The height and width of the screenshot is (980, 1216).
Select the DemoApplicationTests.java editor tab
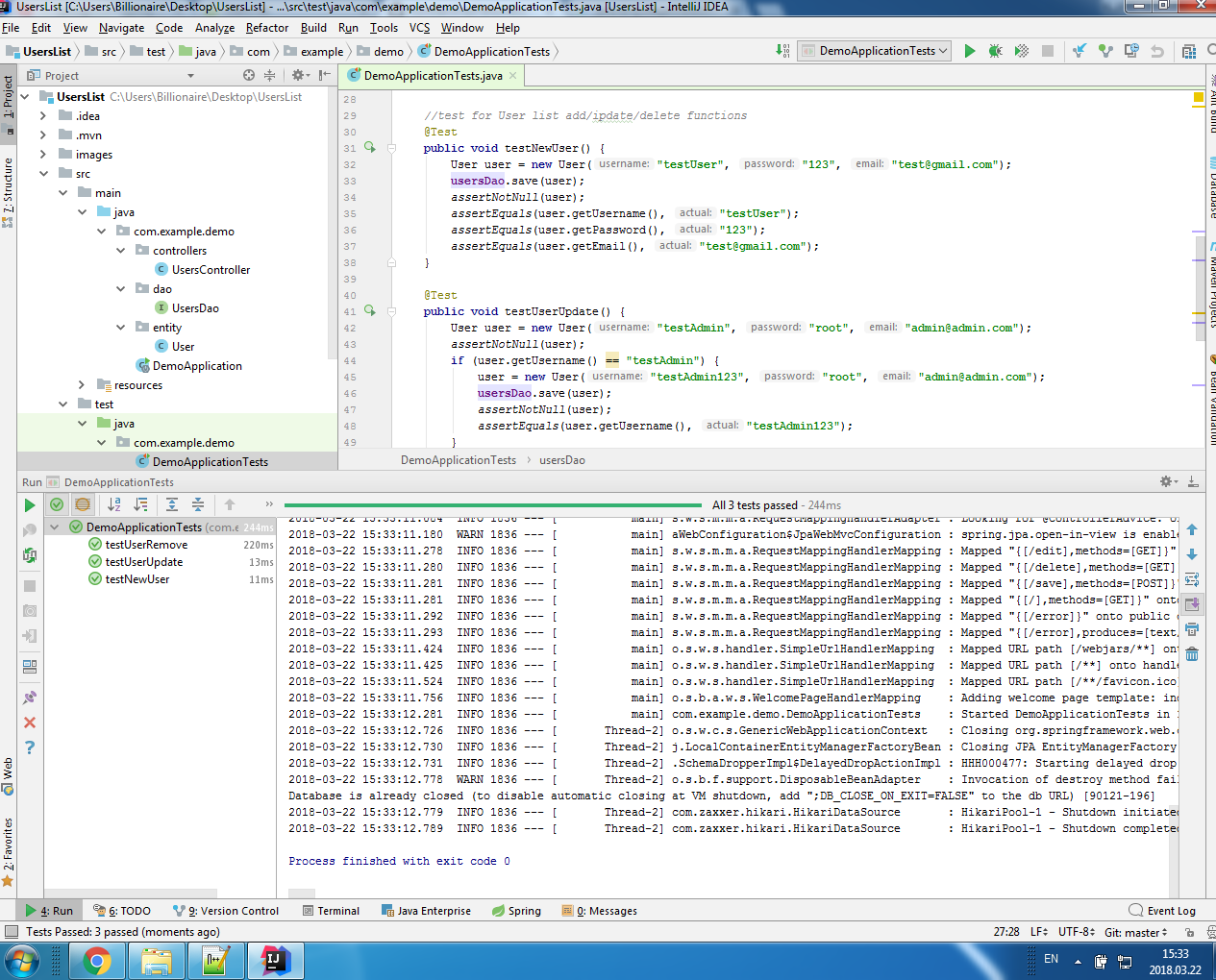click(433, 76)
